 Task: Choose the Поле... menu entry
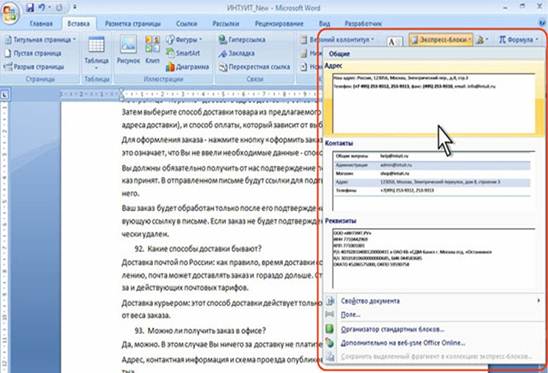(x=433, y=315)
